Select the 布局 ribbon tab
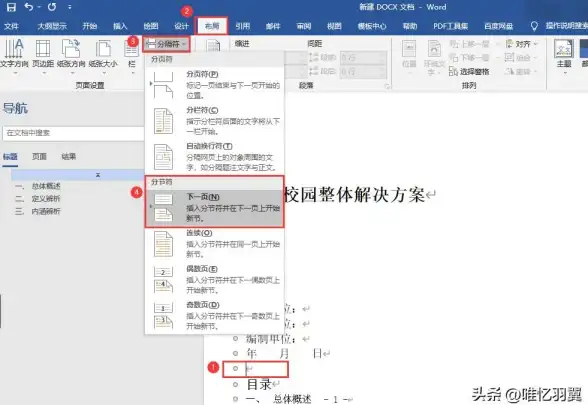This screenshot has height=405, width=588. click(x=212, y=26)
